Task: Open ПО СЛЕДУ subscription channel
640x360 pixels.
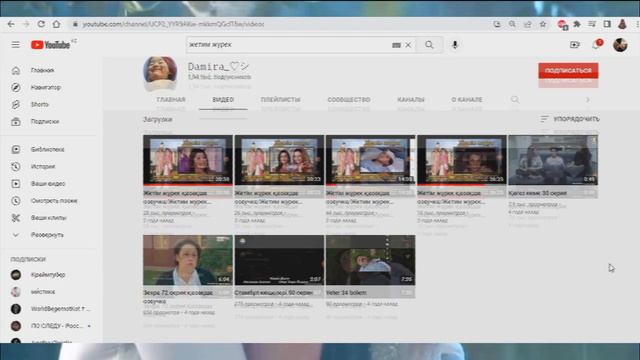Action: coord(57,326)
